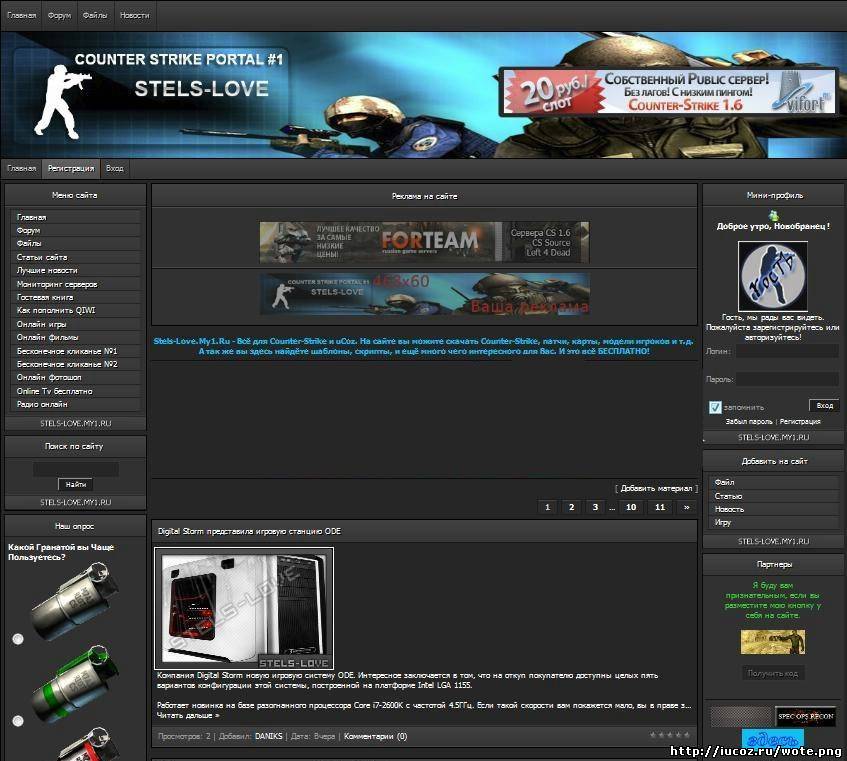The width and height of the screenshot is (847, 761).
Task: Open 'Статьи сайта' in the site menu
Action: (76, 257)
